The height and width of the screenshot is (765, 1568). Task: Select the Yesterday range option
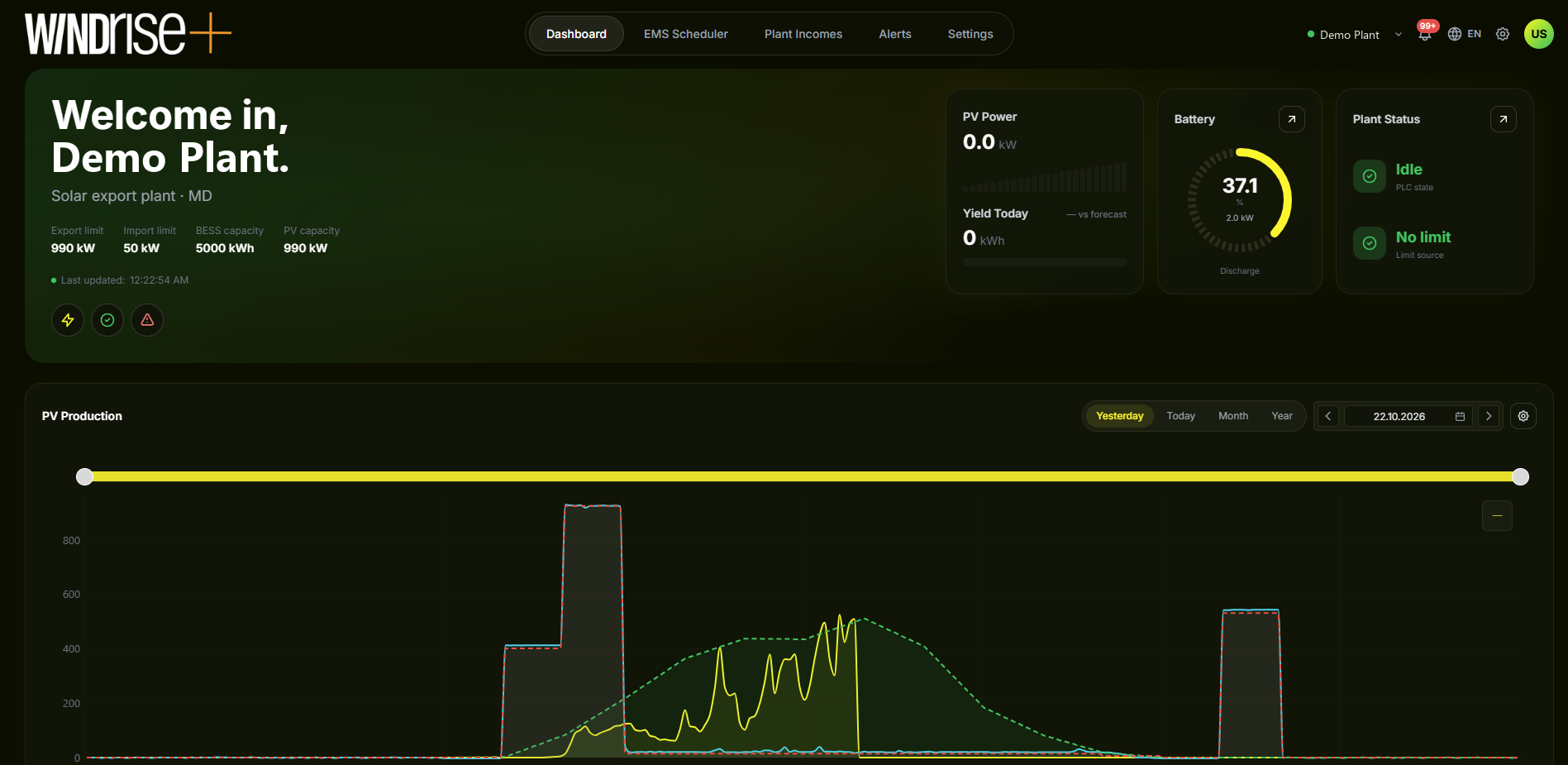coord(1119,416)
